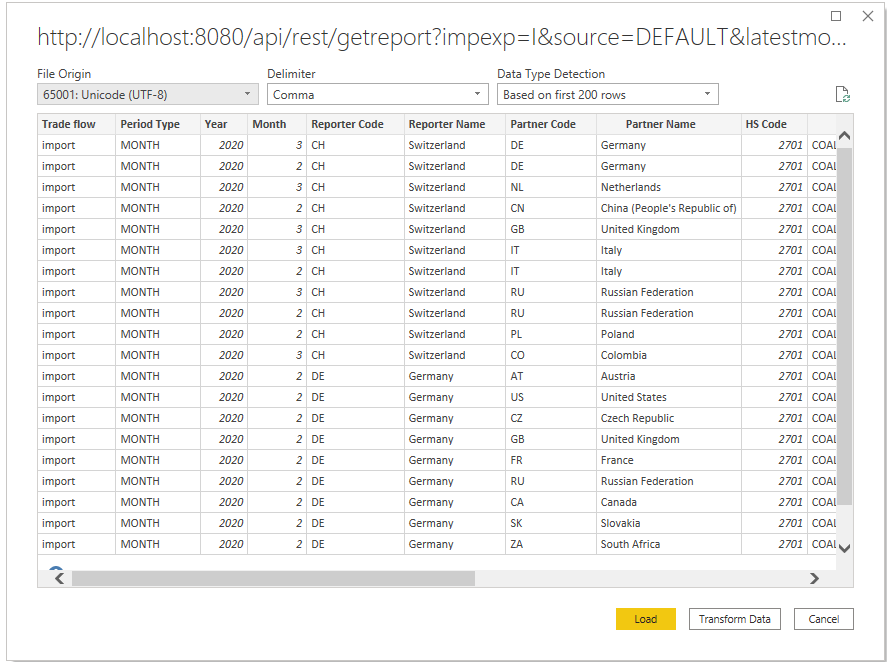Click the Load button

(645, 619)
